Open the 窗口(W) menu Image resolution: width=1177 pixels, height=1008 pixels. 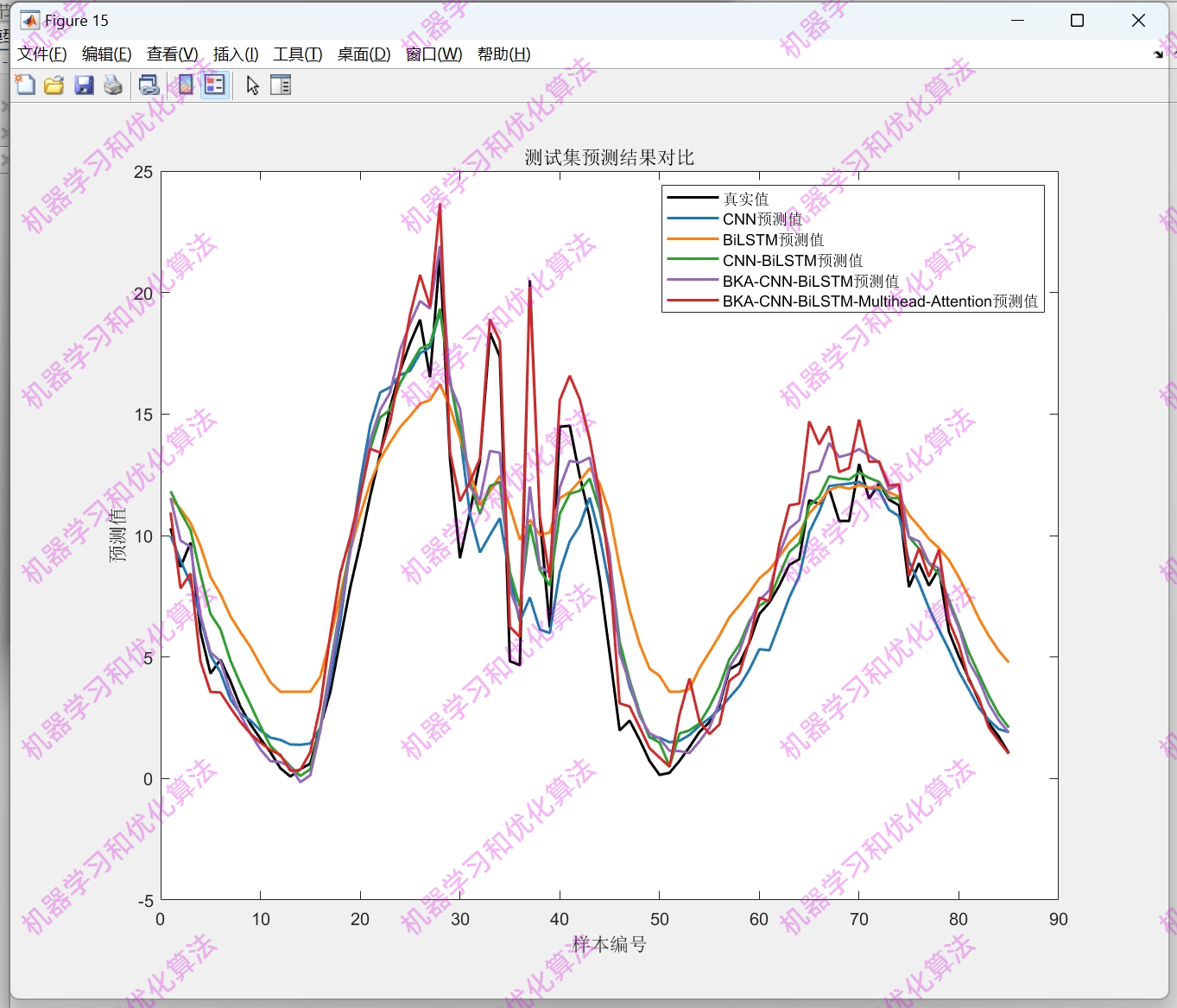[434, 54]
